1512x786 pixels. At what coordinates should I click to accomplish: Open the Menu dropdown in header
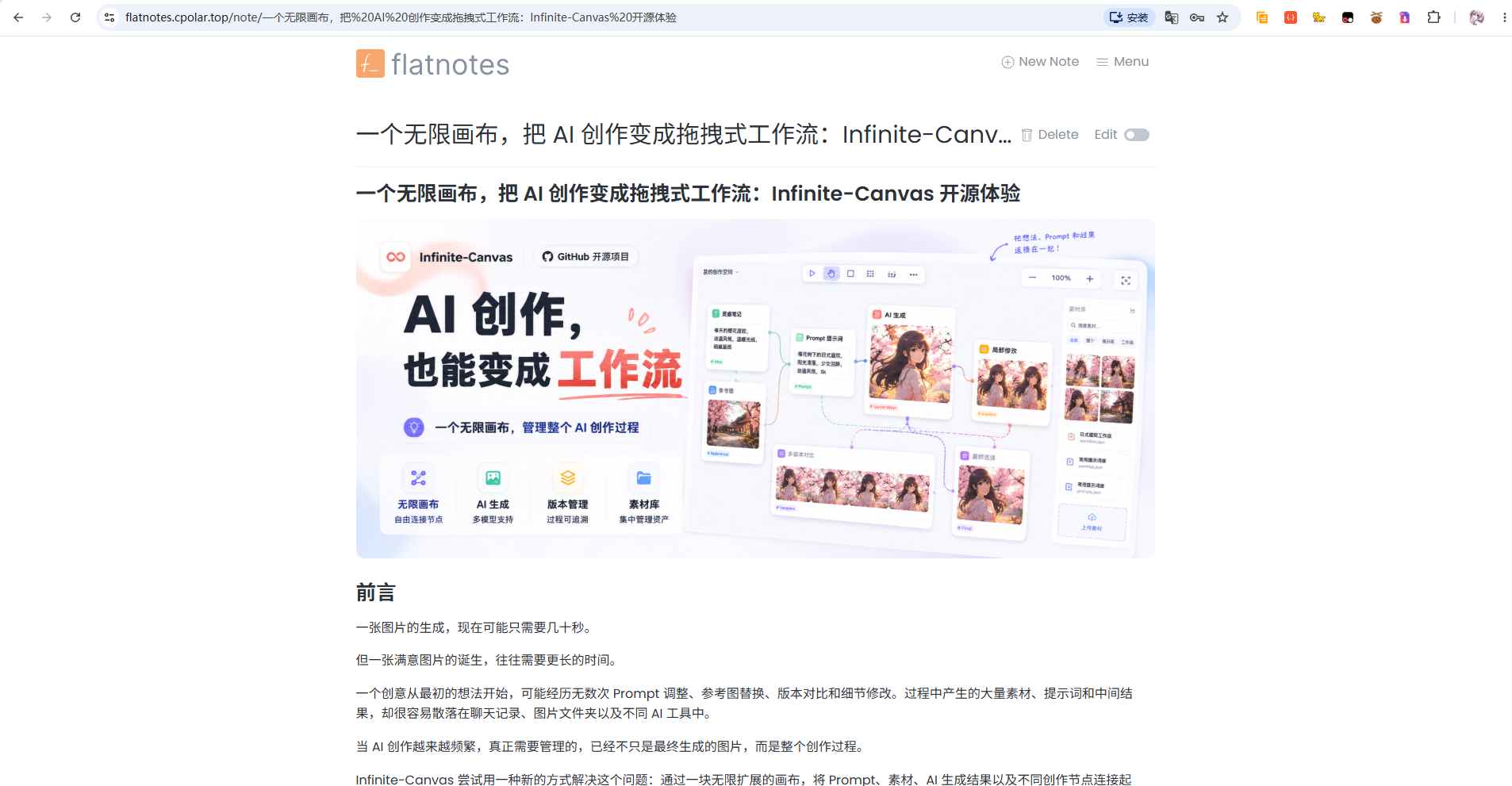coord(1122,62)
